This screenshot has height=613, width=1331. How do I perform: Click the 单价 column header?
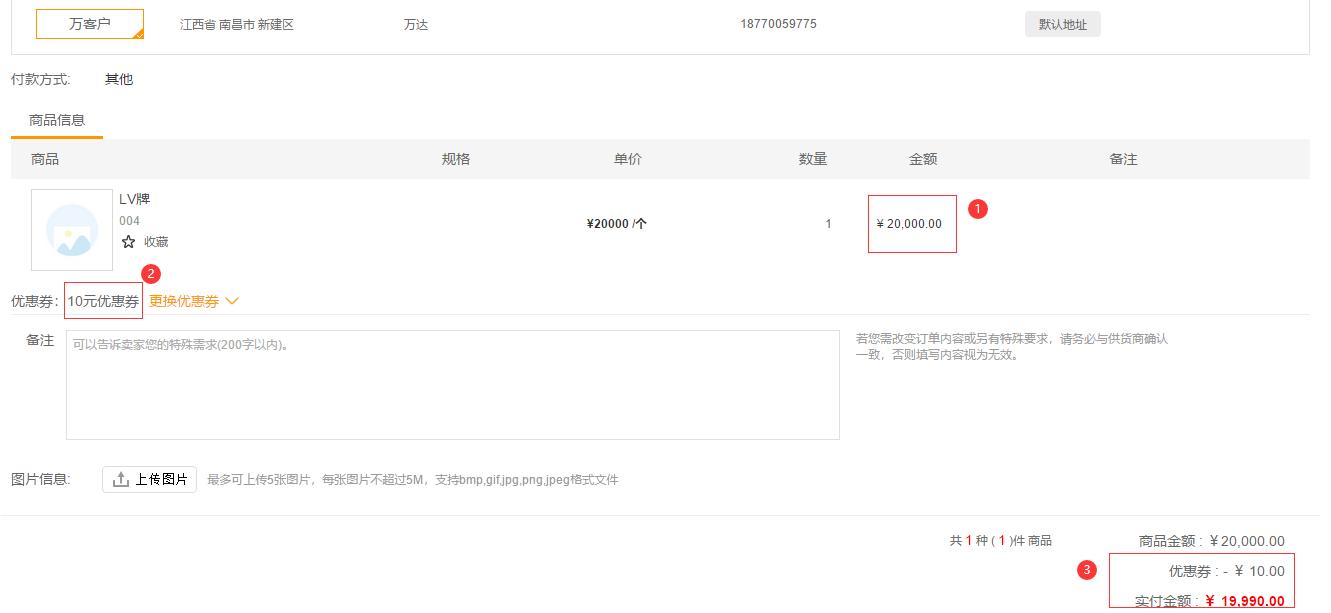pyautogui.click(x=627, y=159)
